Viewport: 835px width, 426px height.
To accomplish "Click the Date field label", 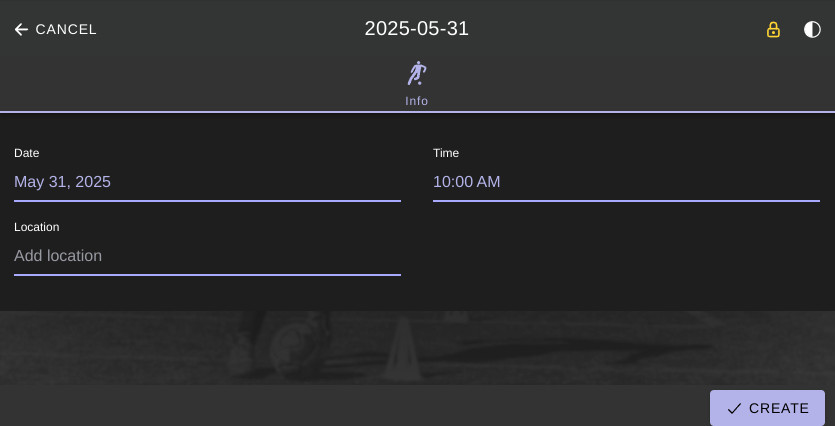I will click(27, 153).
